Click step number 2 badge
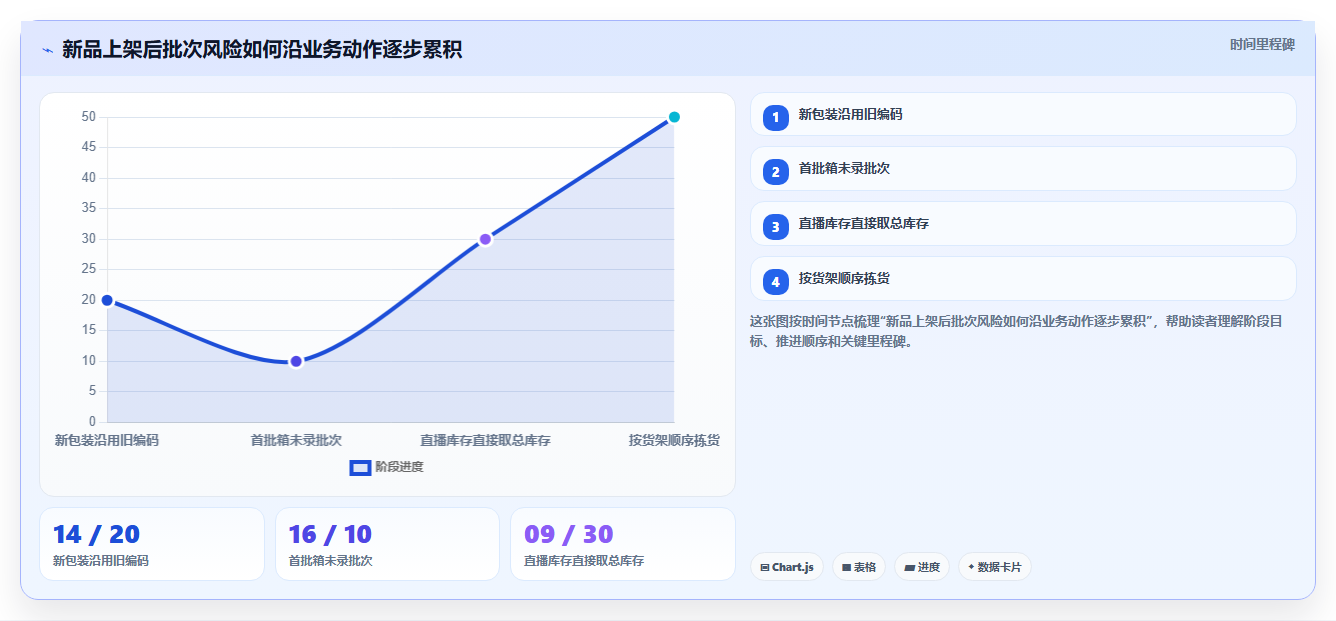 [x=775, y=172]
